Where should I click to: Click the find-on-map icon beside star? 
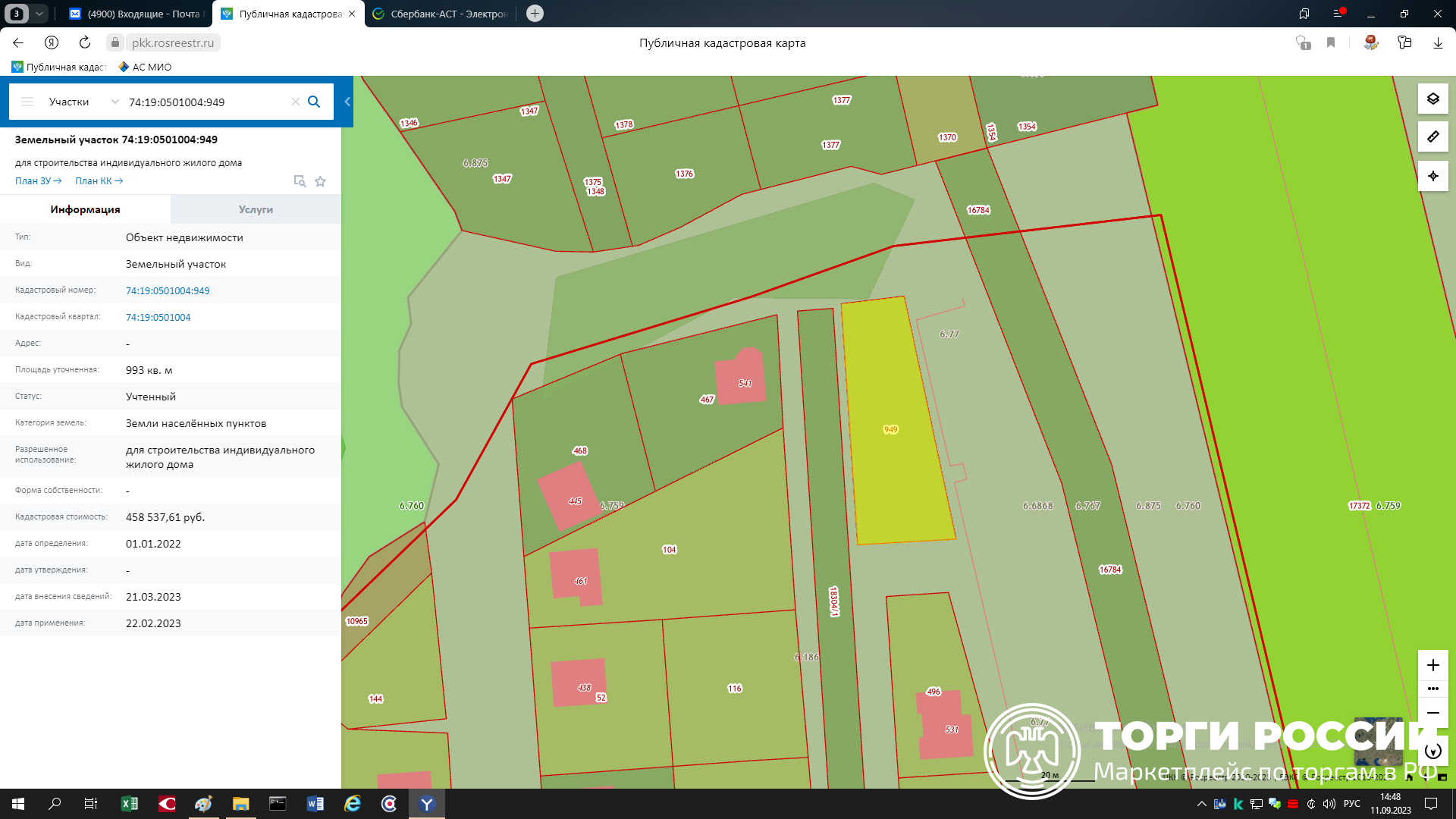300,181
